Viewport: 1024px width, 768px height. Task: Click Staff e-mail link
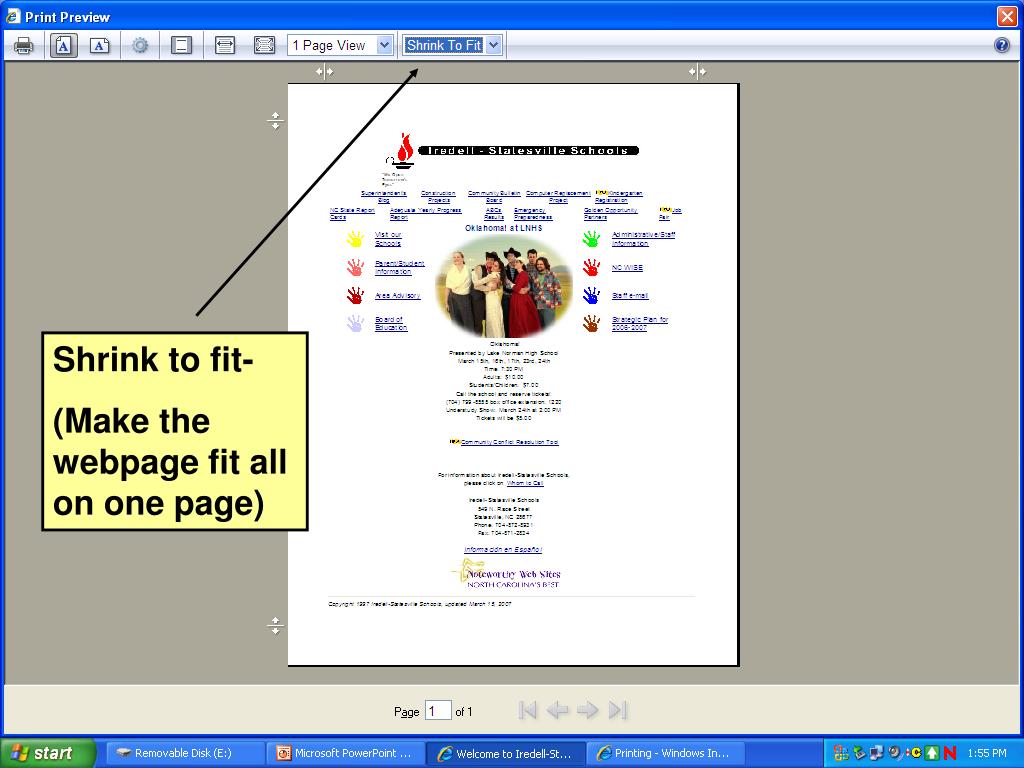[x=630, y=296]
